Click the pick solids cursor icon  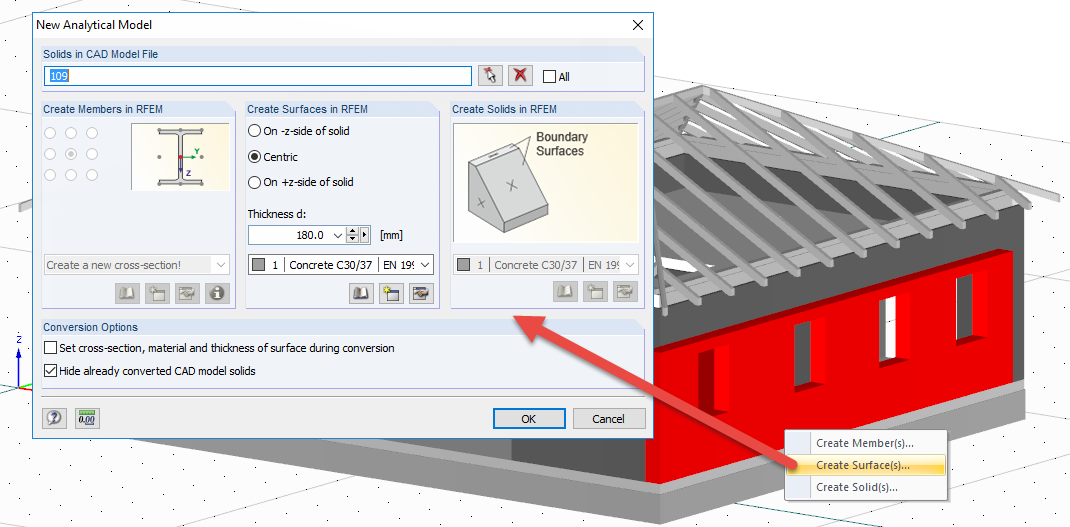490,76
